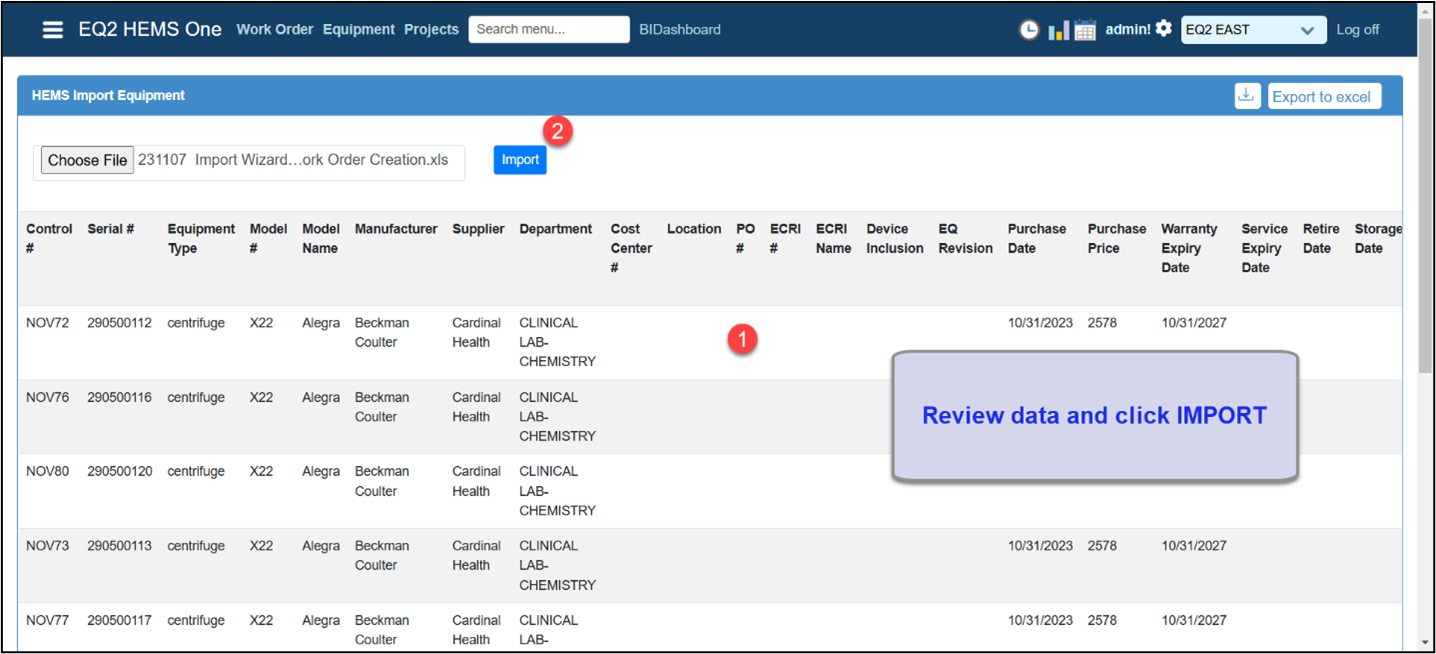Expand the EQ2 EAST facility dropdown
Screen dimensions: 1436x654
[x=1253, y=30]
